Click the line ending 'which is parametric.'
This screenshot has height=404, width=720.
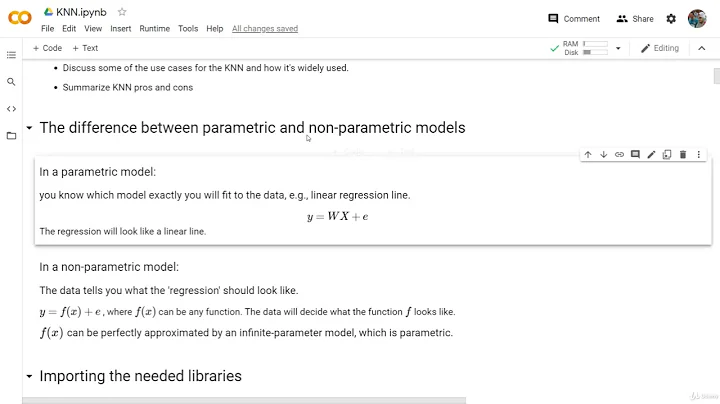pos(246,333)
